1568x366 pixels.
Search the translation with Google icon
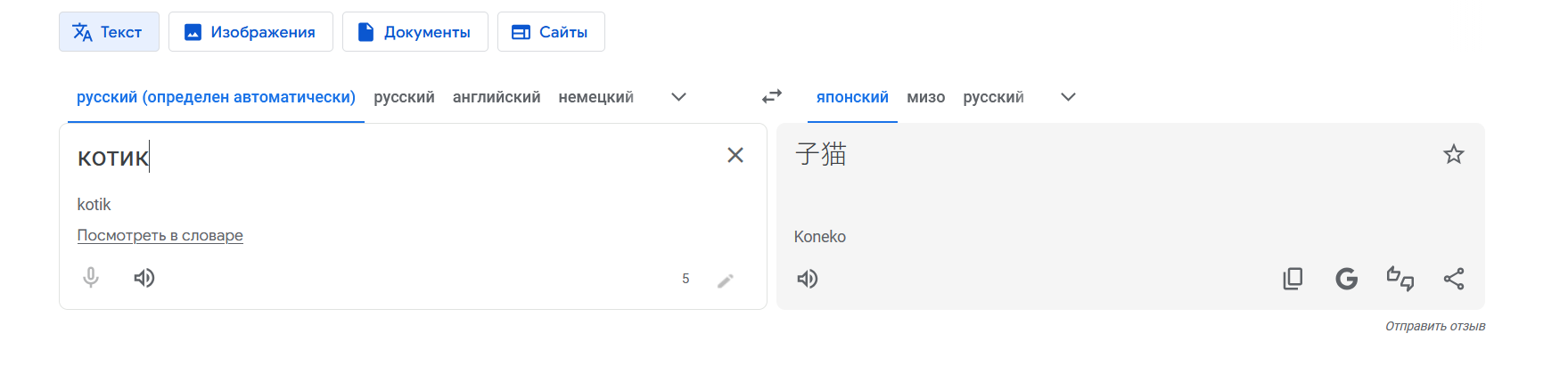1346,279
